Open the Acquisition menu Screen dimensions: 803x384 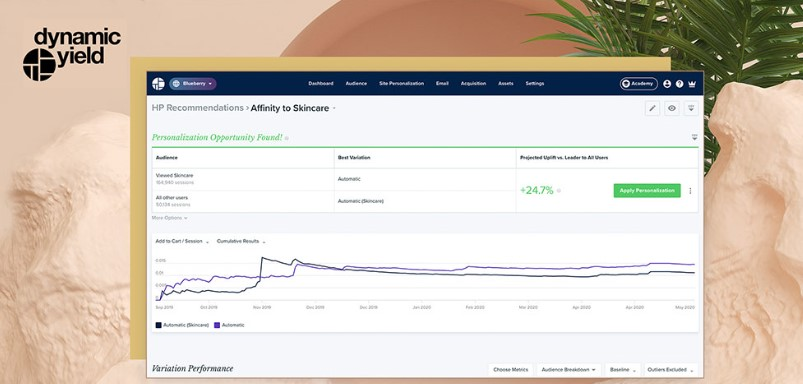point(473,83)
